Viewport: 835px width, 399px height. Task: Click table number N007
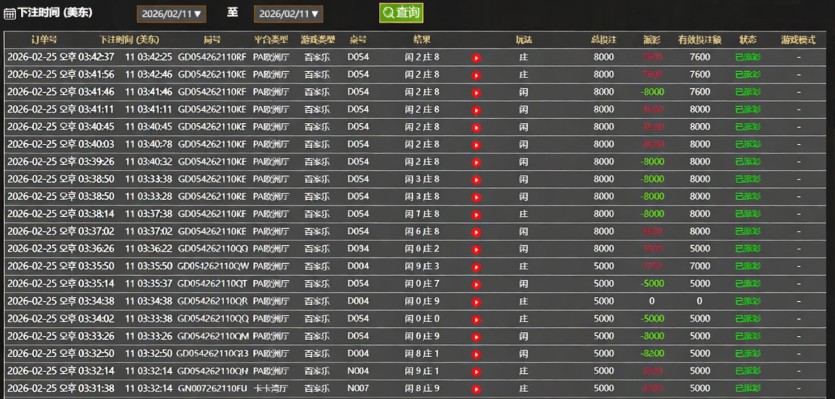click(x=358, y=388)
